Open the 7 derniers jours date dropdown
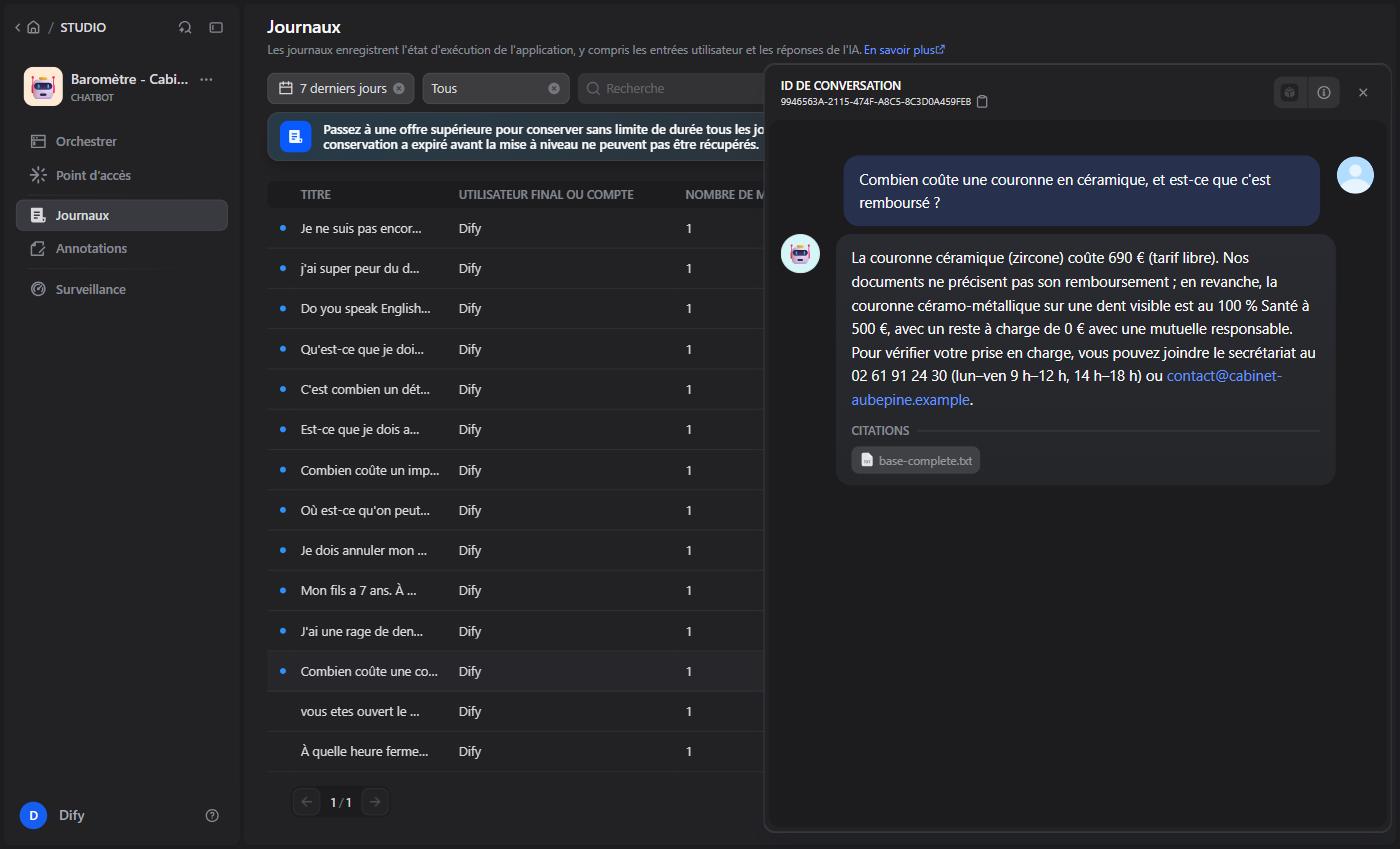This screenshot has height=849, width=1400. coord(332,88)
